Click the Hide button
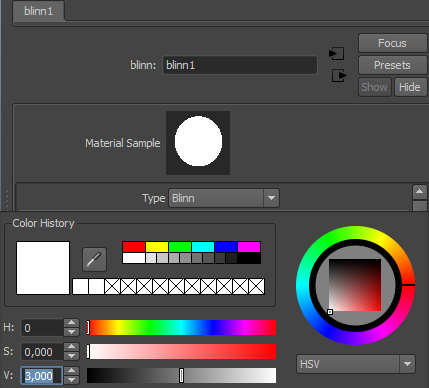The width and height of the screenshot is (429, 388). pyautogui.click(x=410, y=87)
